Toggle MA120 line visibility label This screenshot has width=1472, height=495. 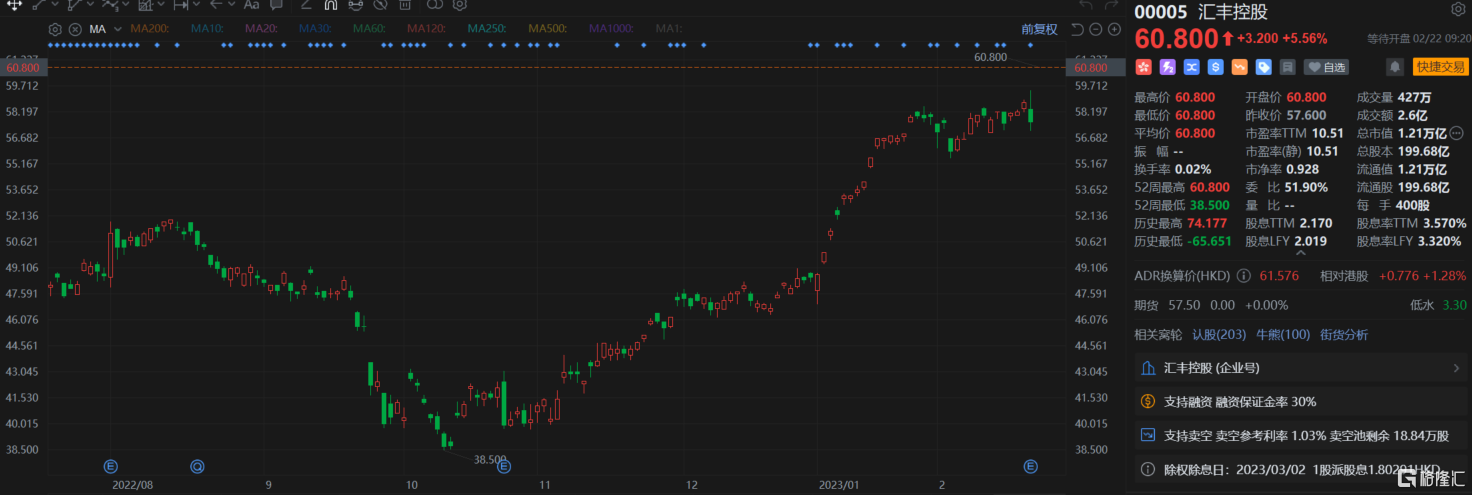pos(426,29)
